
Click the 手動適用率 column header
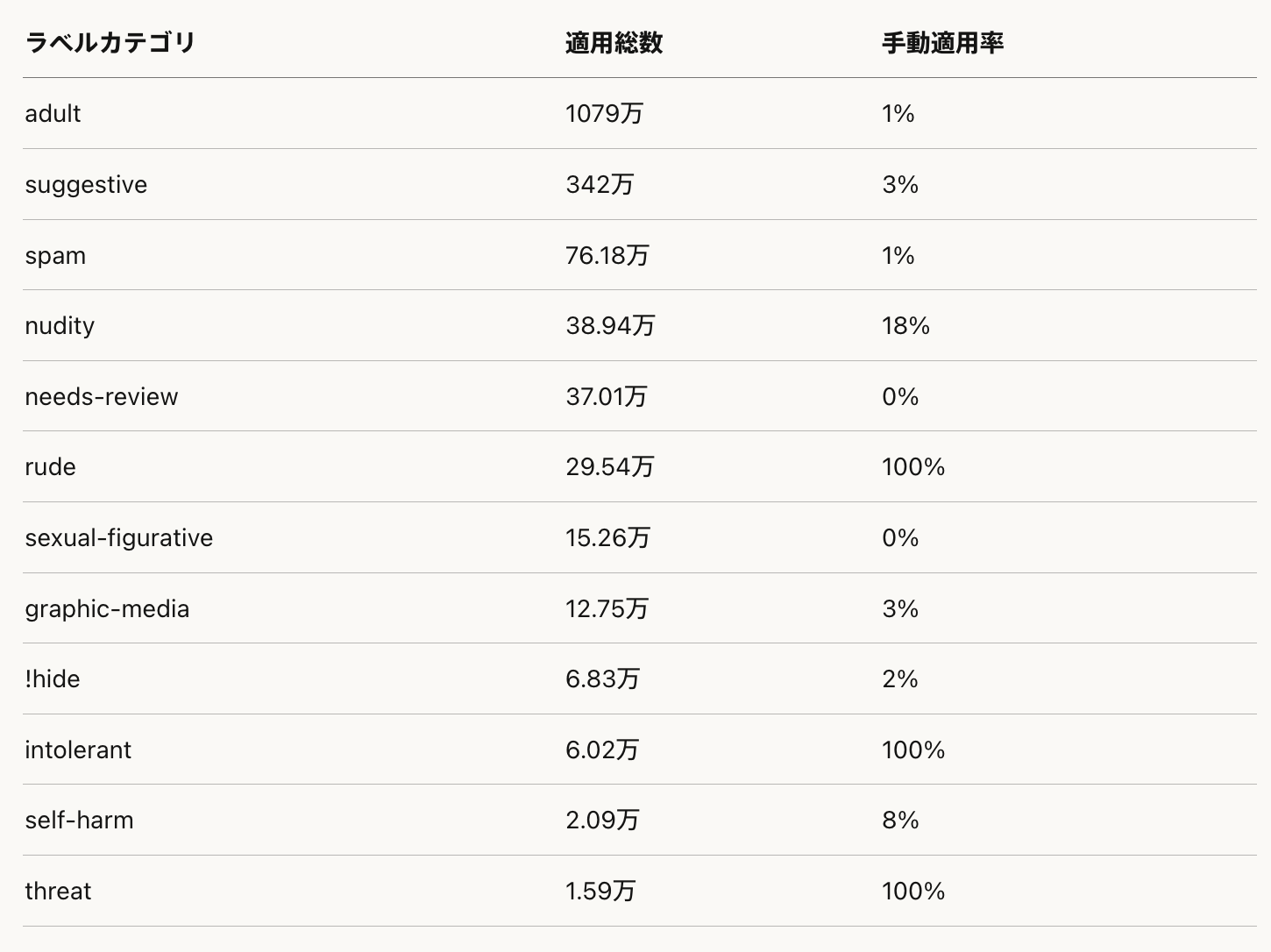pos(942,42)
